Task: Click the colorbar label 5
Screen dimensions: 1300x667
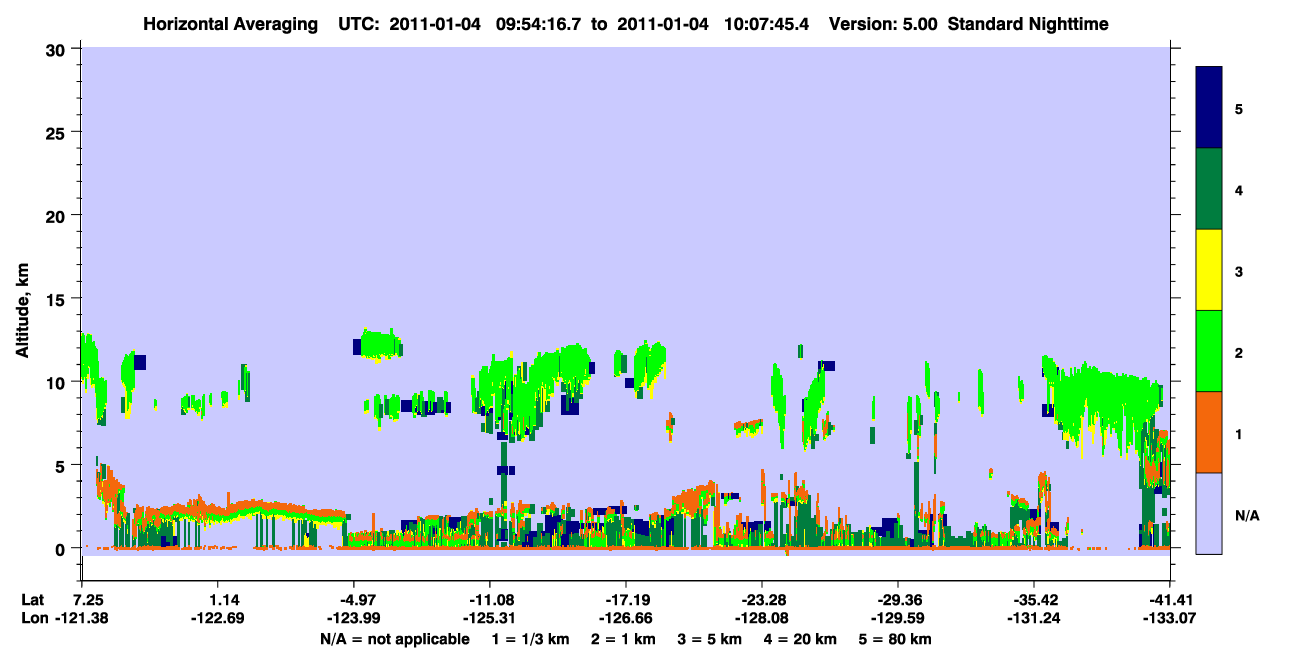Action: point(1239,108)
